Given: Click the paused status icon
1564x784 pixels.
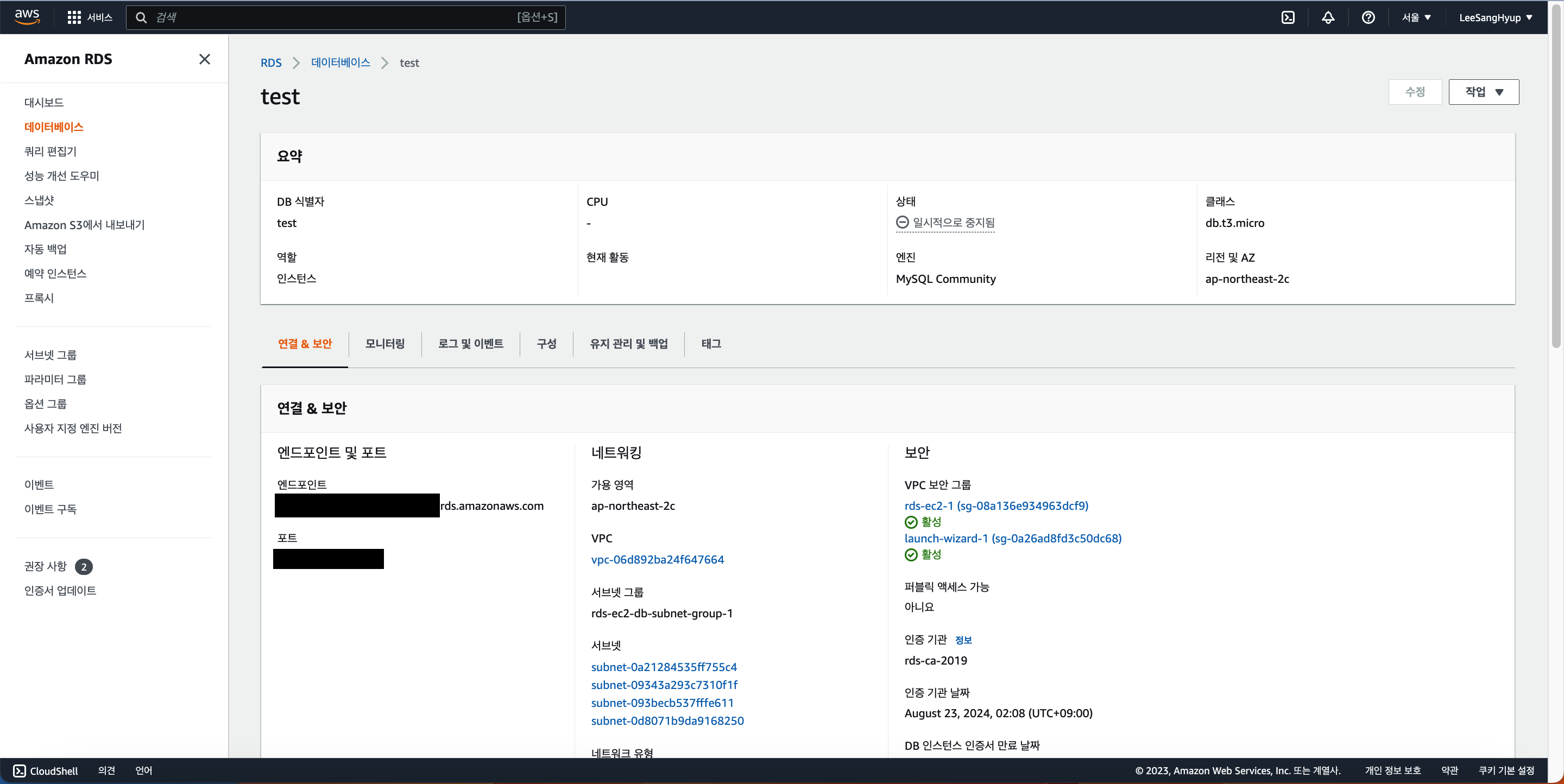Looking at the screenshot, I should coord(902,223).
